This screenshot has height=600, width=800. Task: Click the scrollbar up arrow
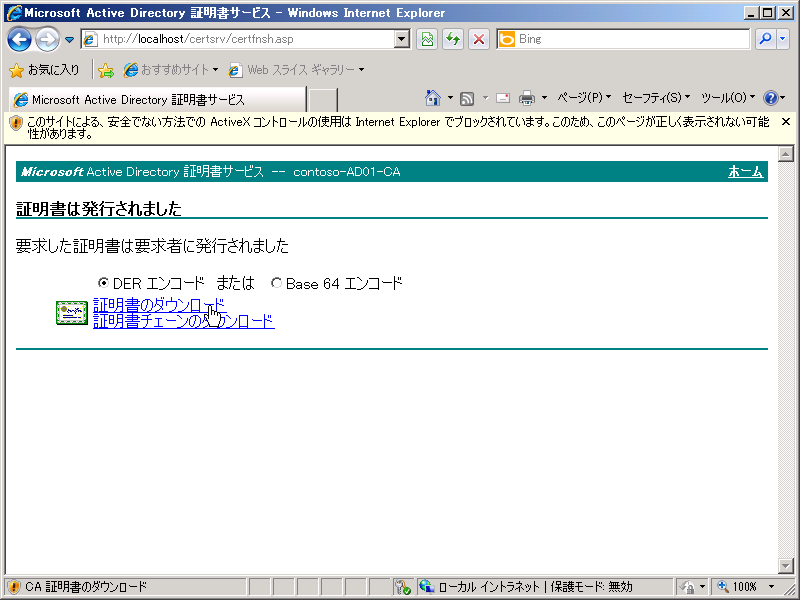786,154
